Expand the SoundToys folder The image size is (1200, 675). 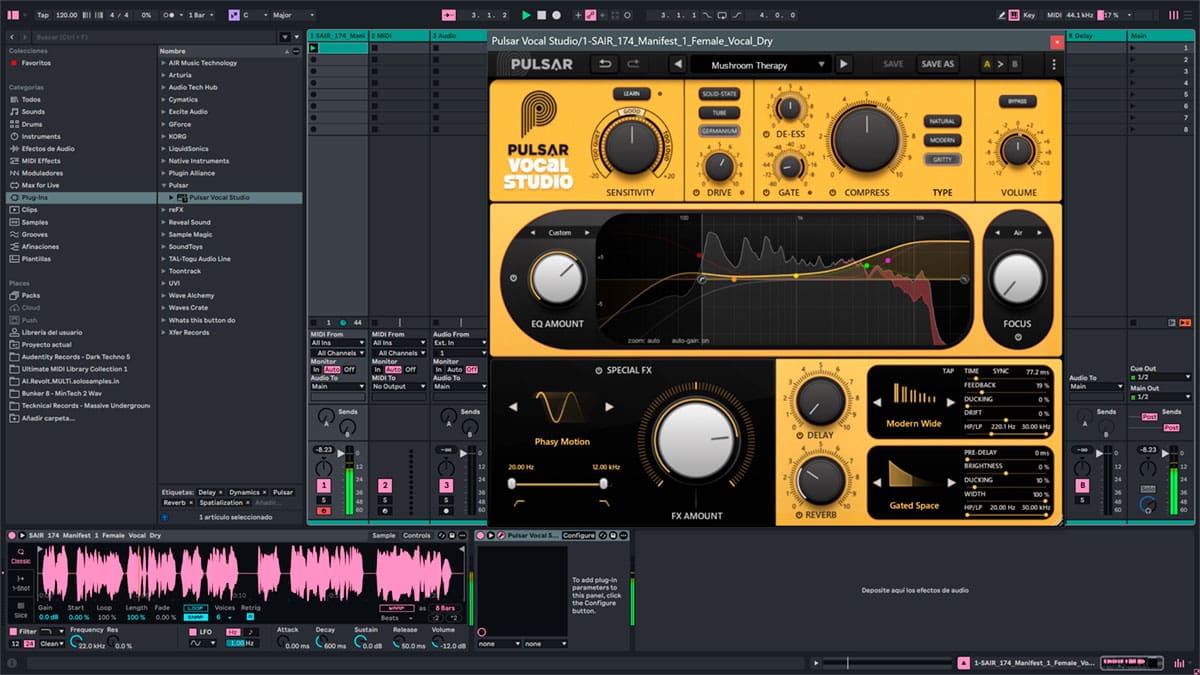163,246
